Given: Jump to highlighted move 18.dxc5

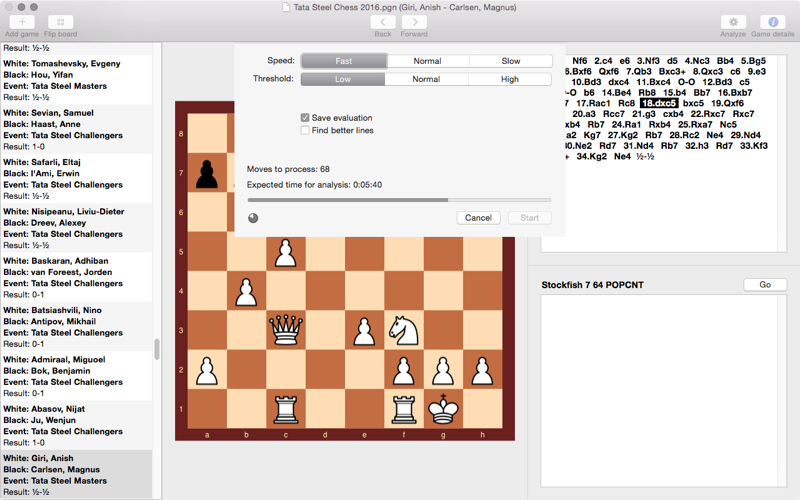Looking at the screenshot, I should pyautogui.click(x=659, y=103).
